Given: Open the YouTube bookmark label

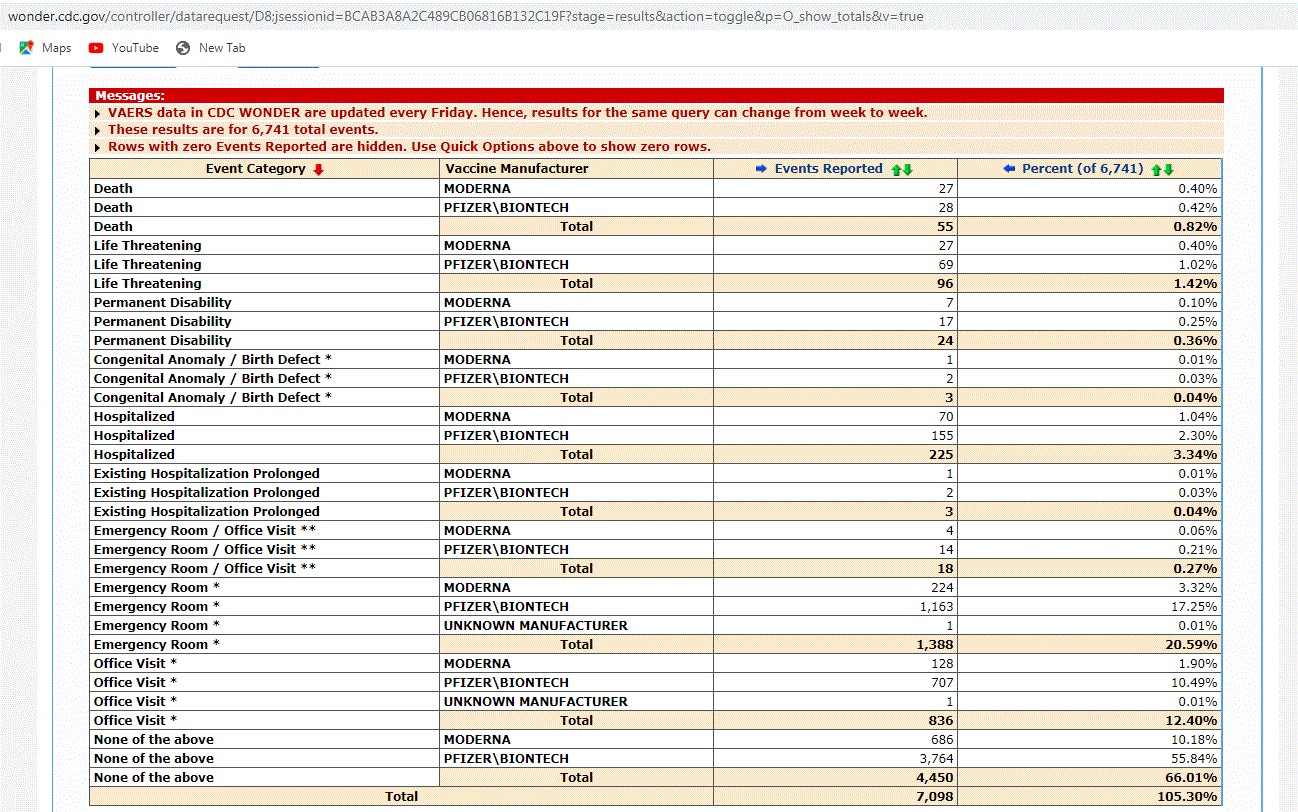Looking at the screenshot, I should [135, 48].
